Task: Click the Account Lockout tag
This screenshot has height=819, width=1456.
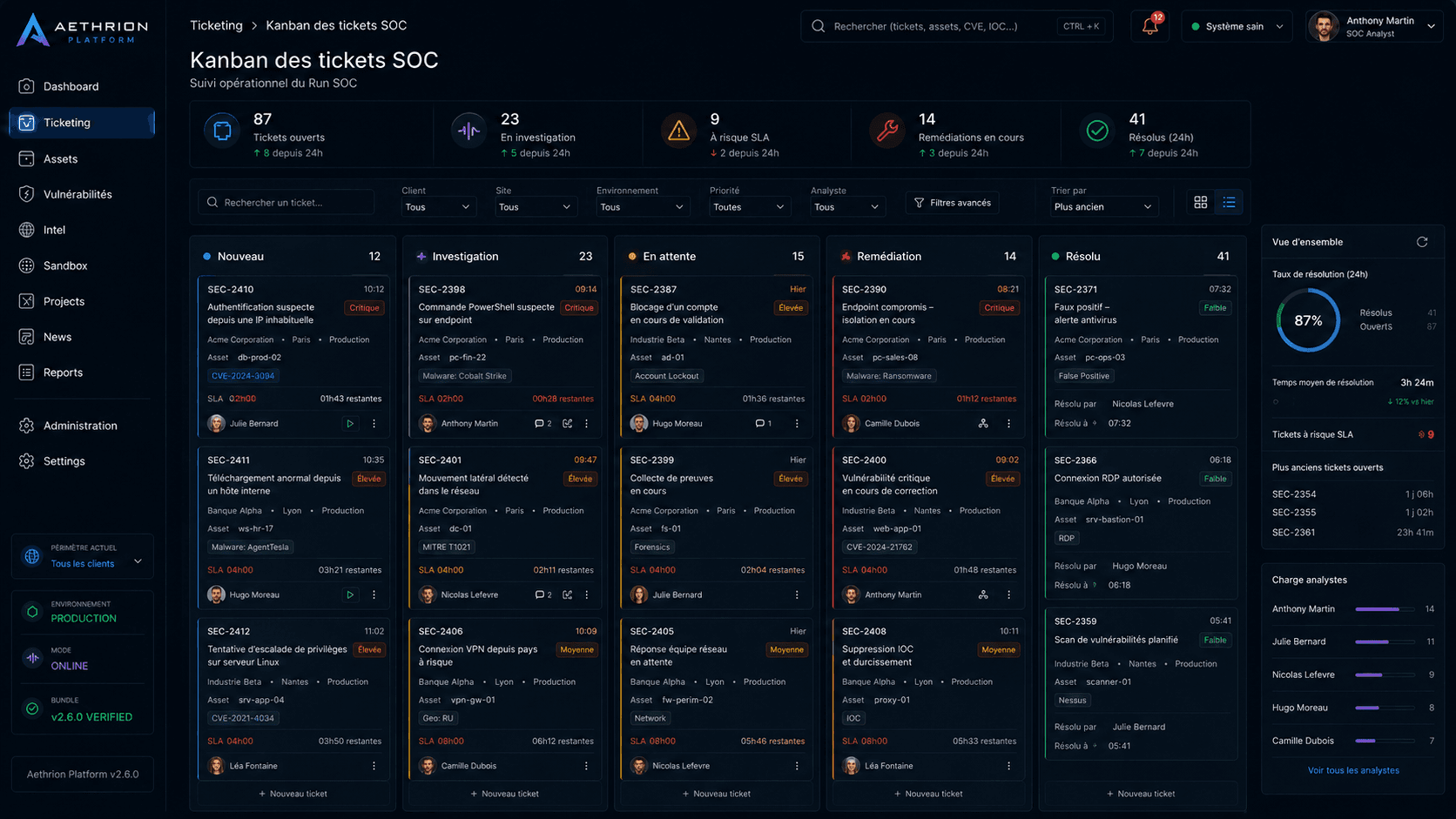Action: (x=667, y=376)
